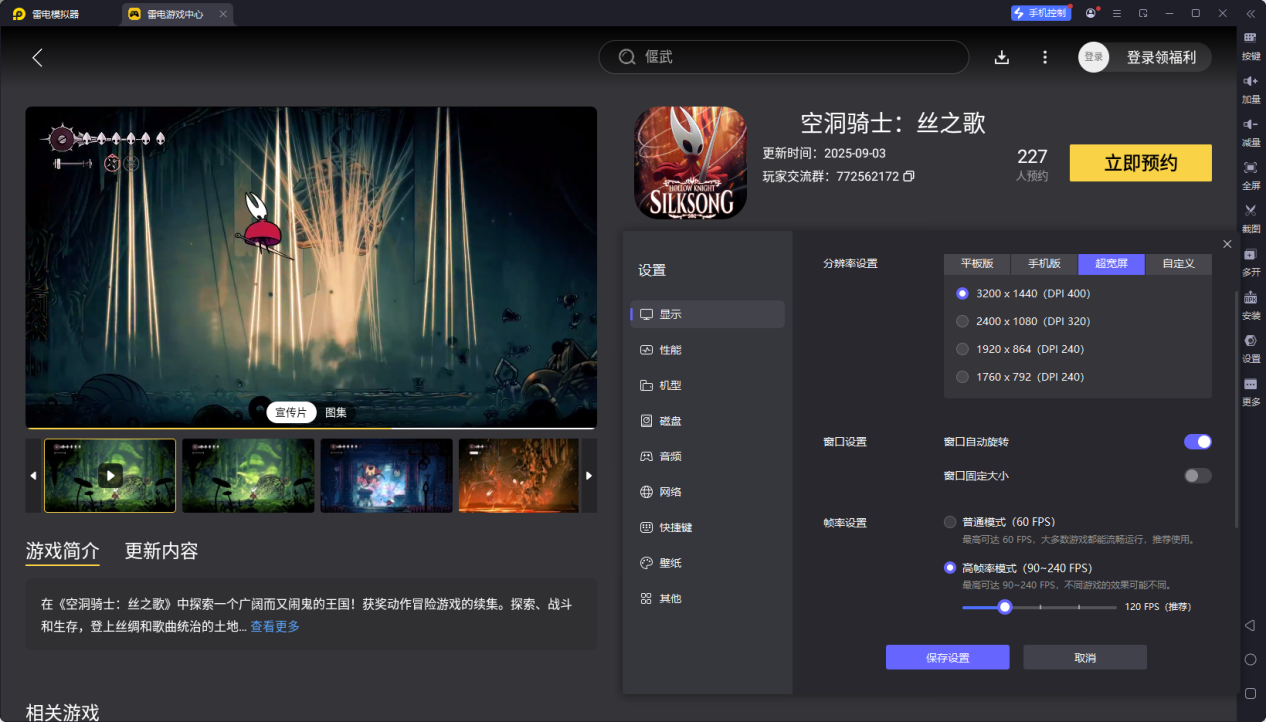
Task: Click 取消 cancel button
Action: click(1085, 658)
